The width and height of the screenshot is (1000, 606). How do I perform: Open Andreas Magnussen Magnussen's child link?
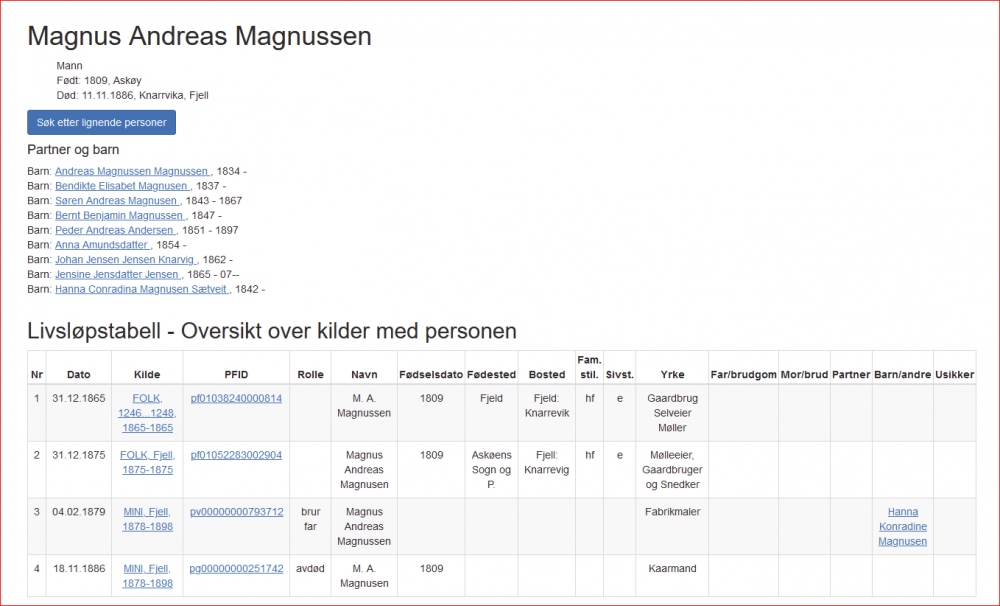click(x=132, y=171)
